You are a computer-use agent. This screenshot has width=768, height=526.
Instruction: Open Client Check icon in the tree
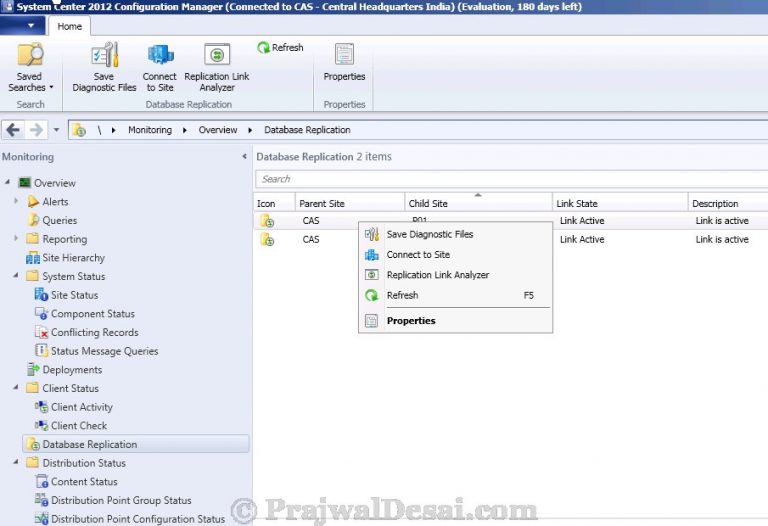[41, 426]
